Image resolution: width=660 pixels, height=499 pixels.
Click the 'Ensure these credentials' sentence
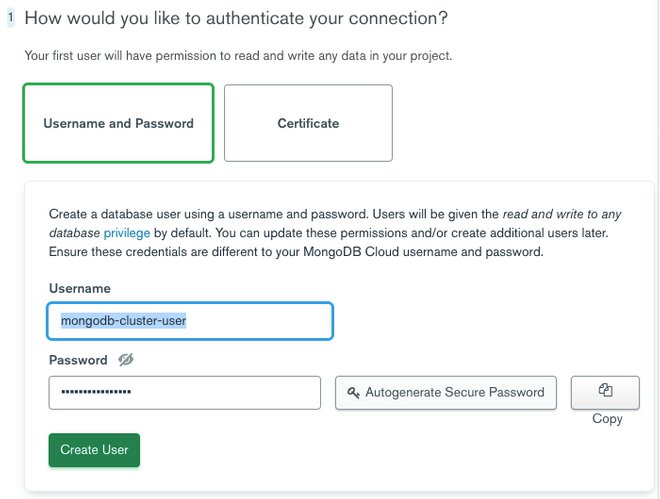pyautogui.click(x=295, y=252)
